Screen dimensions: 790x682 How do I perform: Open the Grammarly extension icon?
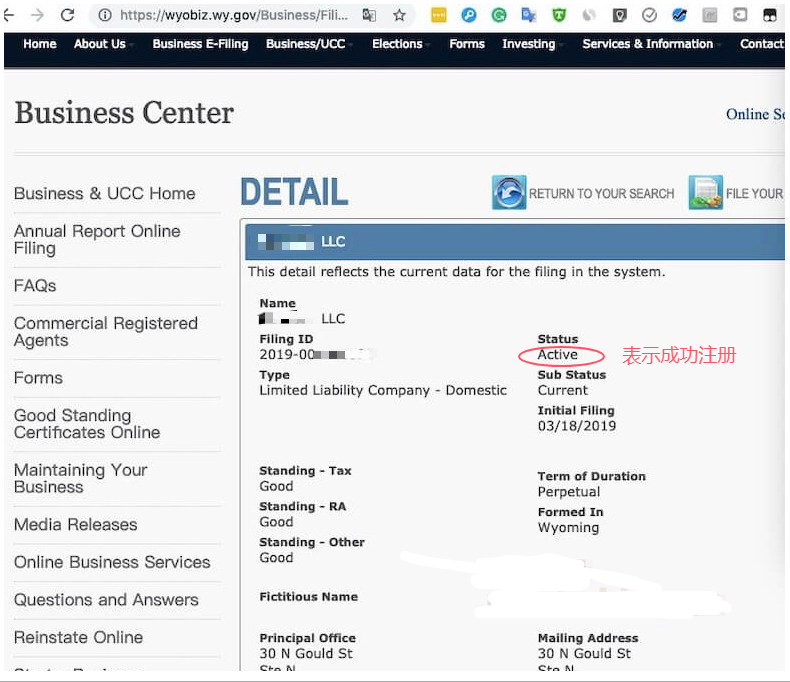pos(498,15)
